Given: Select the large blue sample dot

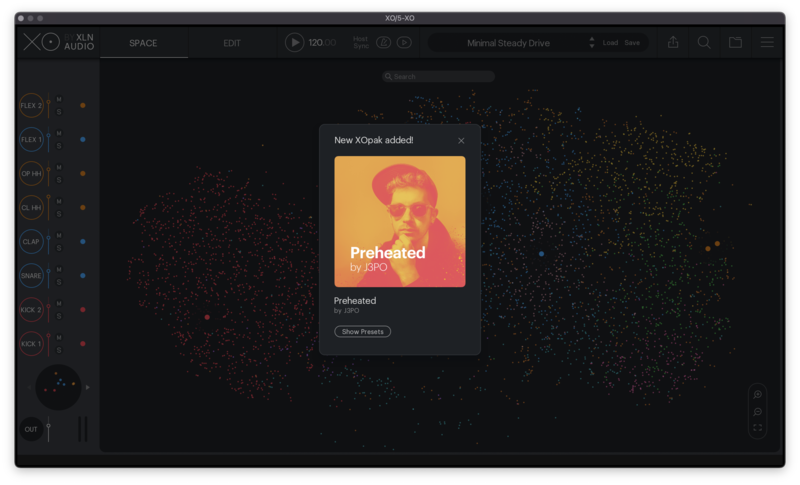Looking at the screenshot, I should pos(541,253).
